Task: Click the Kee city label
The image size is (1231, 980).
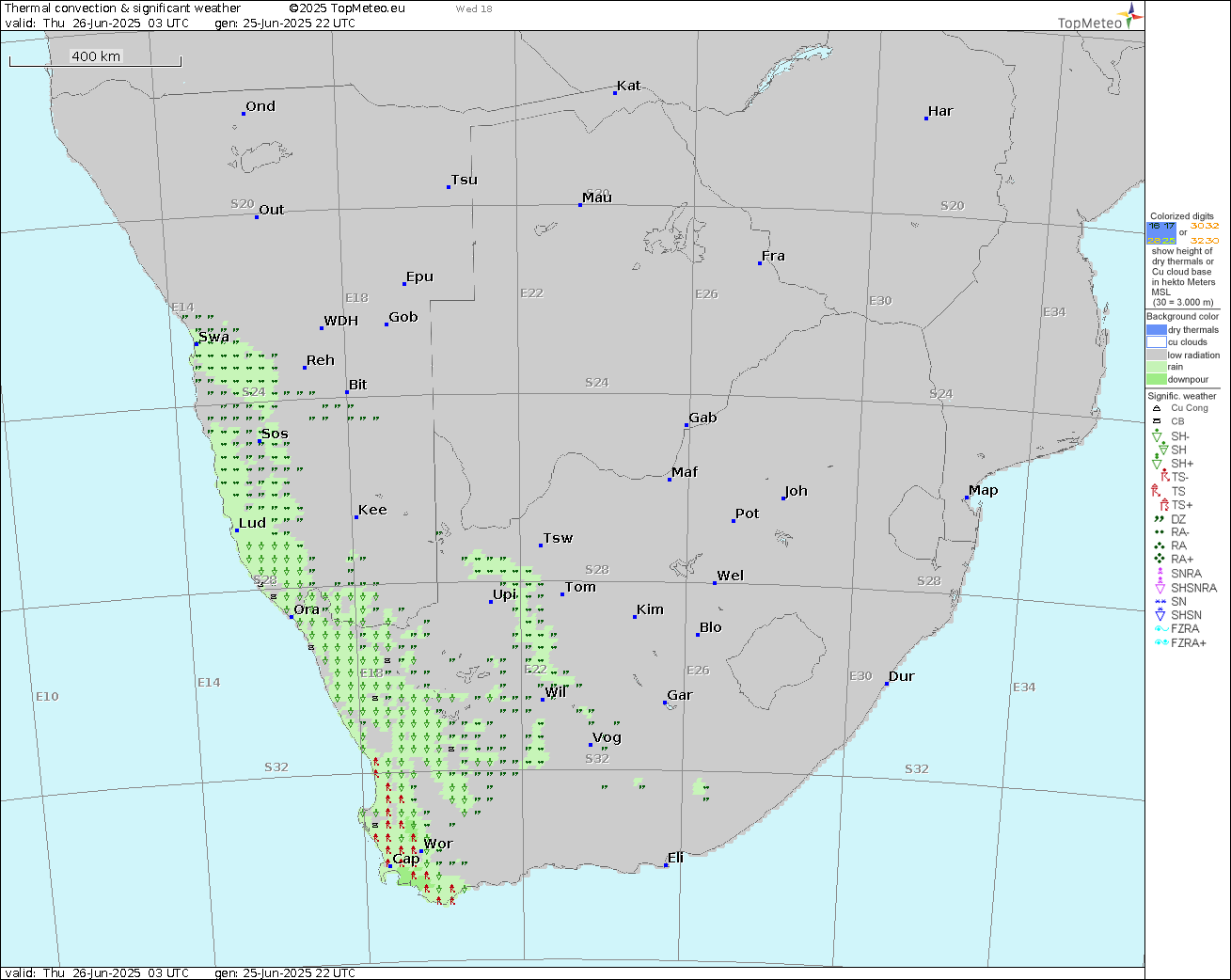Action: tap(372, 510)
